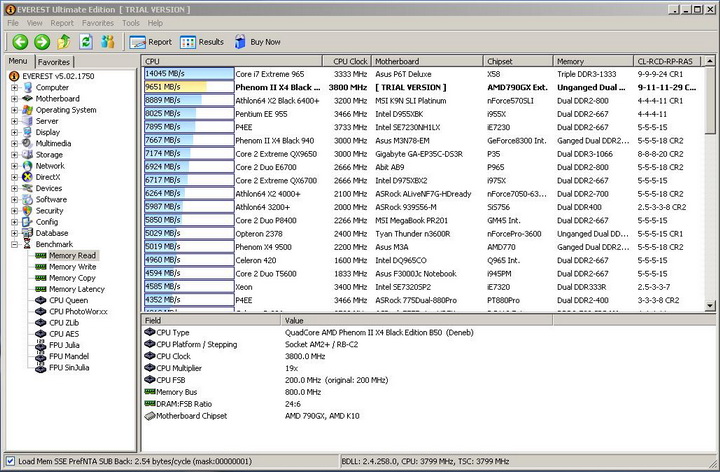Select the Server tree icon
Image resolution: width=720 pixels, height=472 pixels.
click(28, 121)
